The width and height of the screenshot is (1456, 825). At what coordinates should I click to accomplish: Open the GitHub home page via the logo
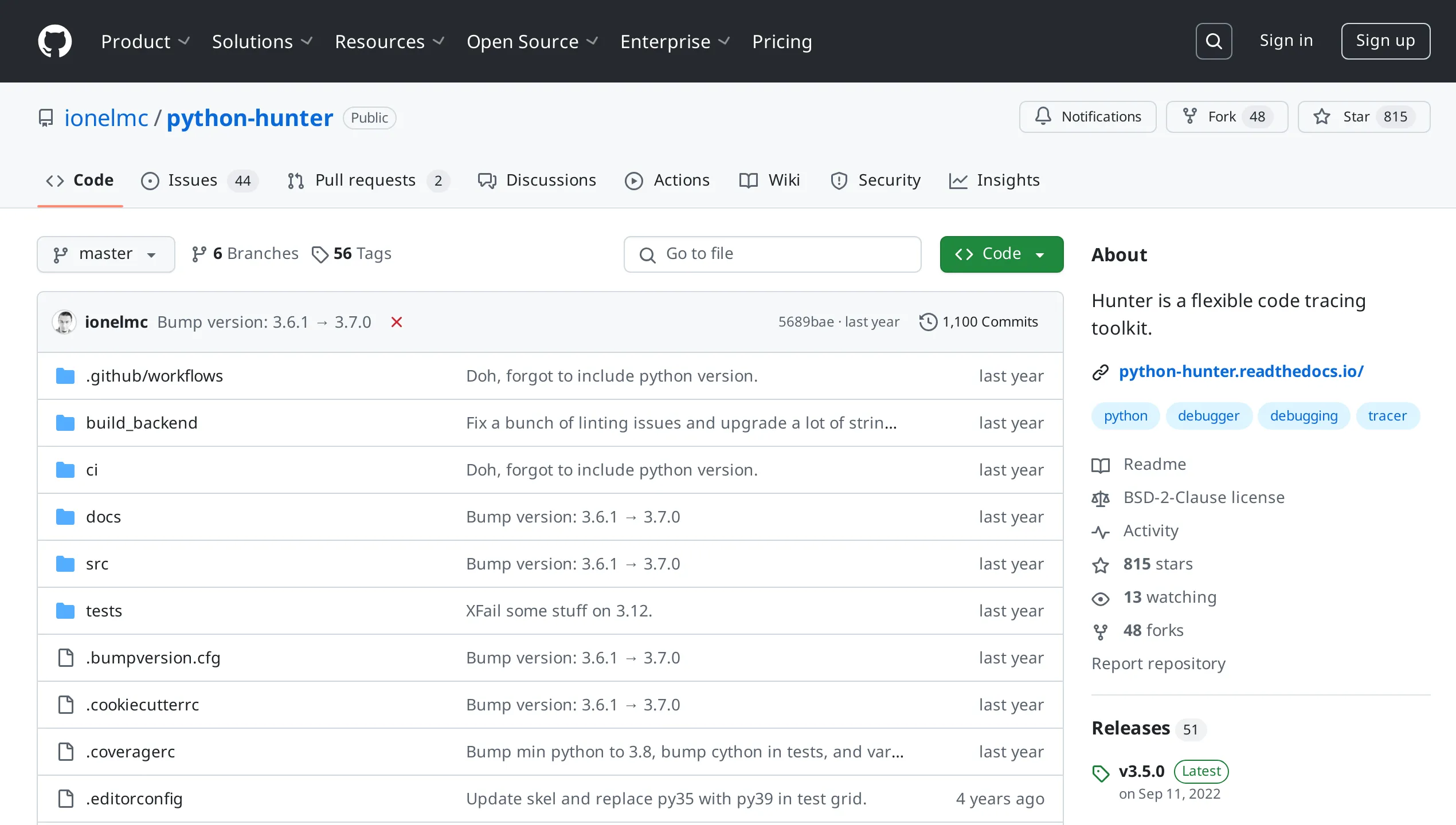click(54, 40)
